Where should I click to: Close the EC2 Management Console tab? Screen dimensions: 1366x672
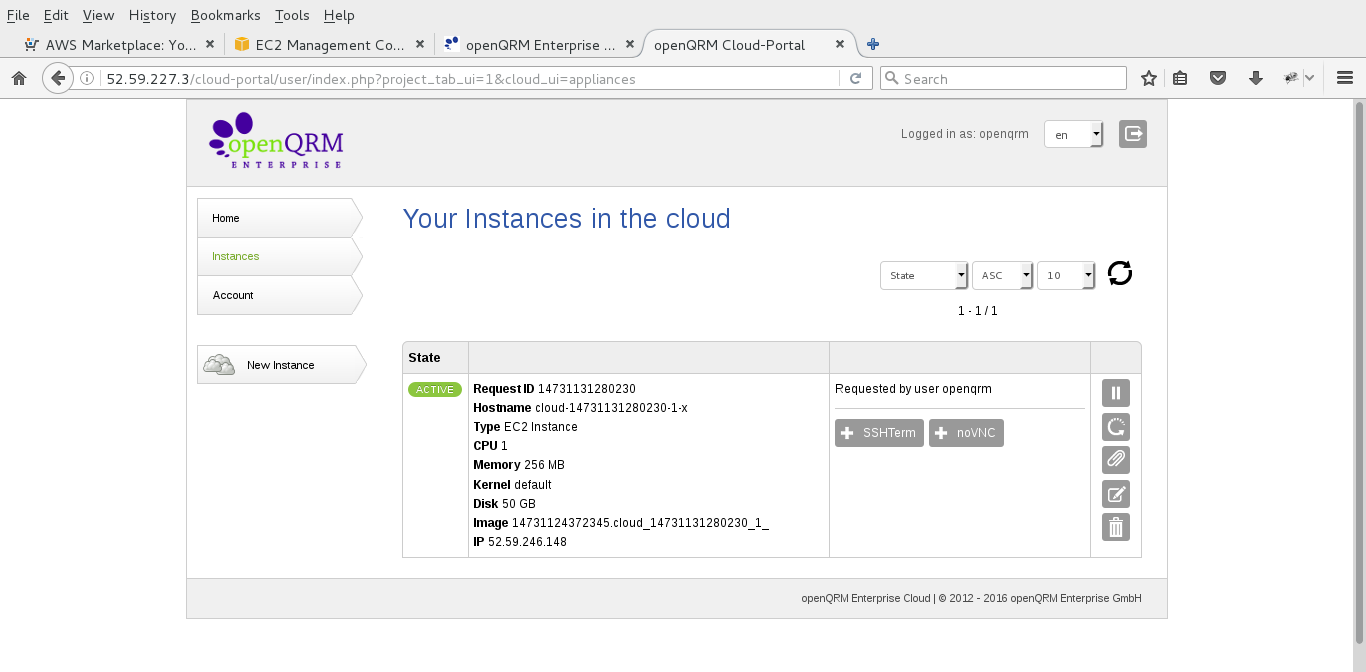pyautogui.click(x=420, y=44)
